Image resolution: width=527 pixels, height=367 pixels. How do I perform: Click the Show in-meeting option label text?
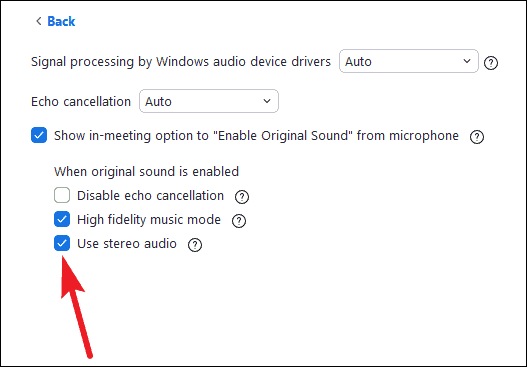click(x=256, y=135)
